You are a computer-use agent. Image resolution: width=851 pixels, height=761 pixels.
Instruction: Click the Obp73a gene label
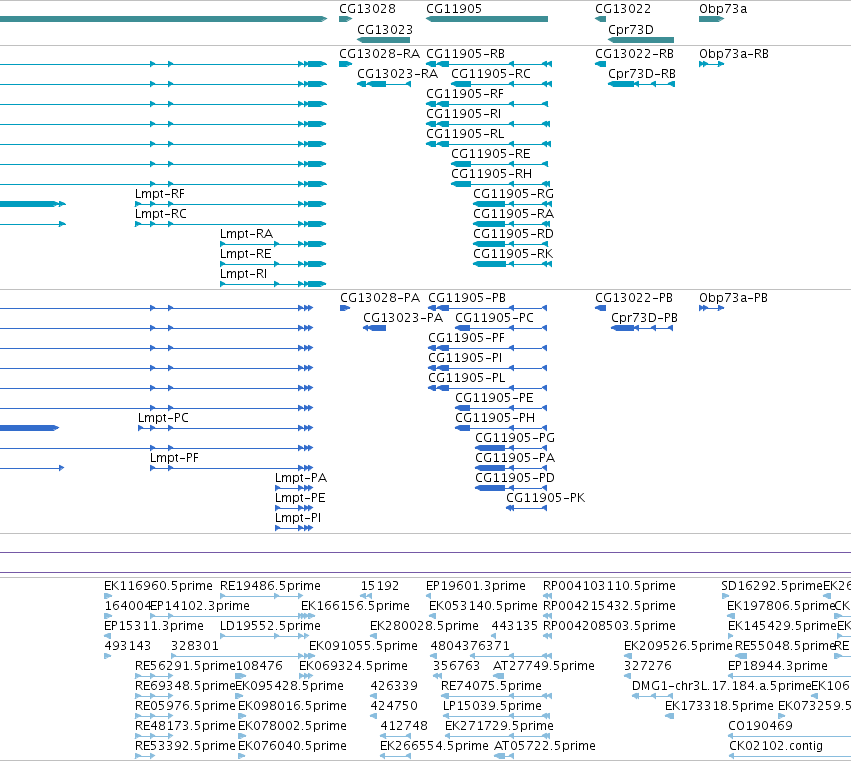pos(723,9)
